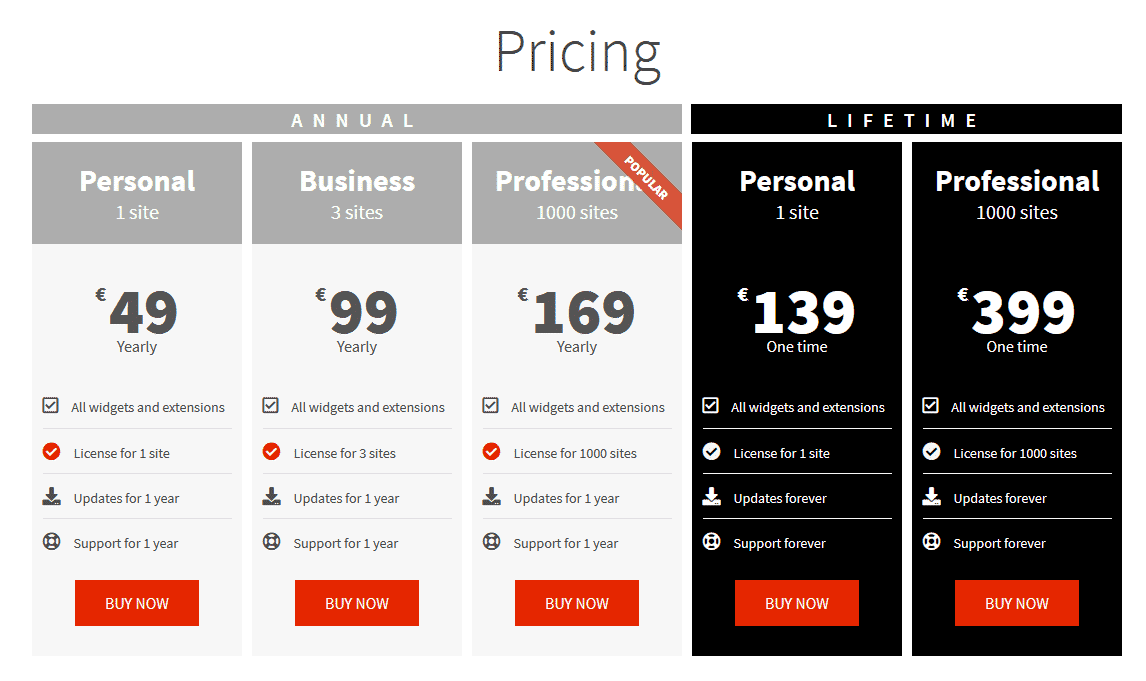Click the widgets checkbox in Lifetime Professional plan
Viewport: 1146px width, 681px height.
930,405
